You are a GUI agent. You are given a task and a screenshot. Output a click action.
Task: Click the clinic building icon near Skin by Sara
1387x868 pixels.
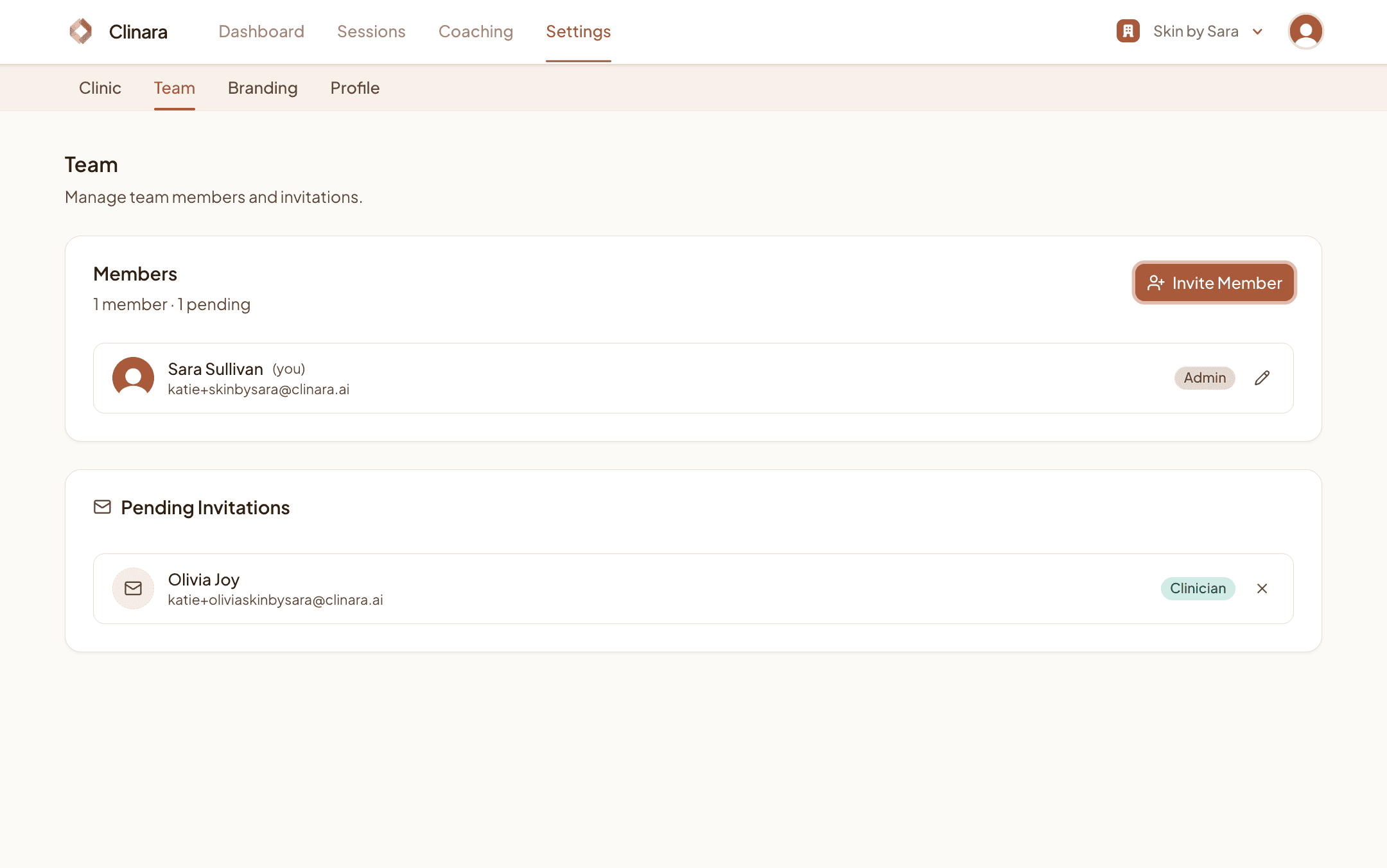(1128, 31)
